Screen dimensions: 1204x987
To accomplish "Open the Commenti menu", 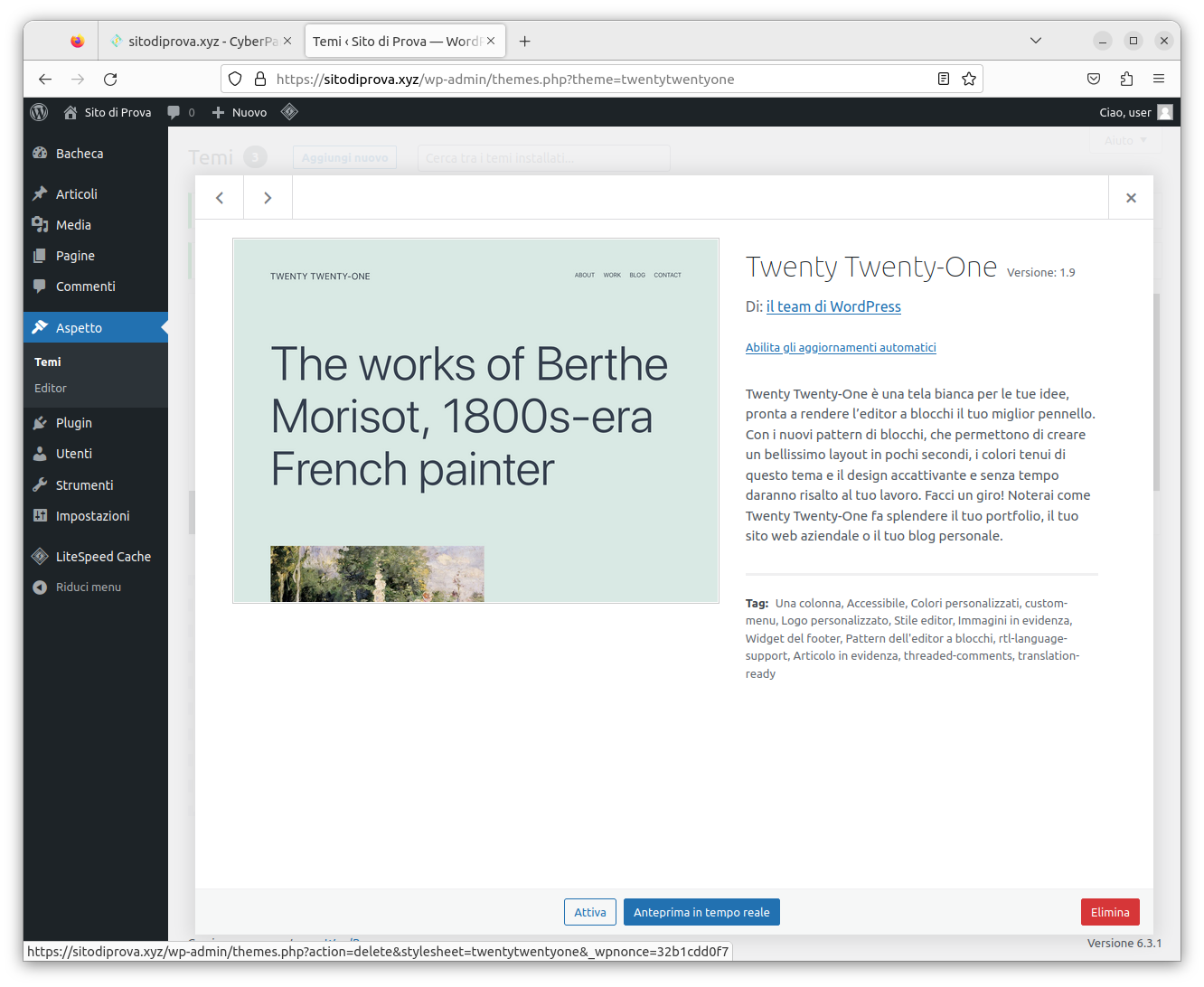I will click(96, 287).
